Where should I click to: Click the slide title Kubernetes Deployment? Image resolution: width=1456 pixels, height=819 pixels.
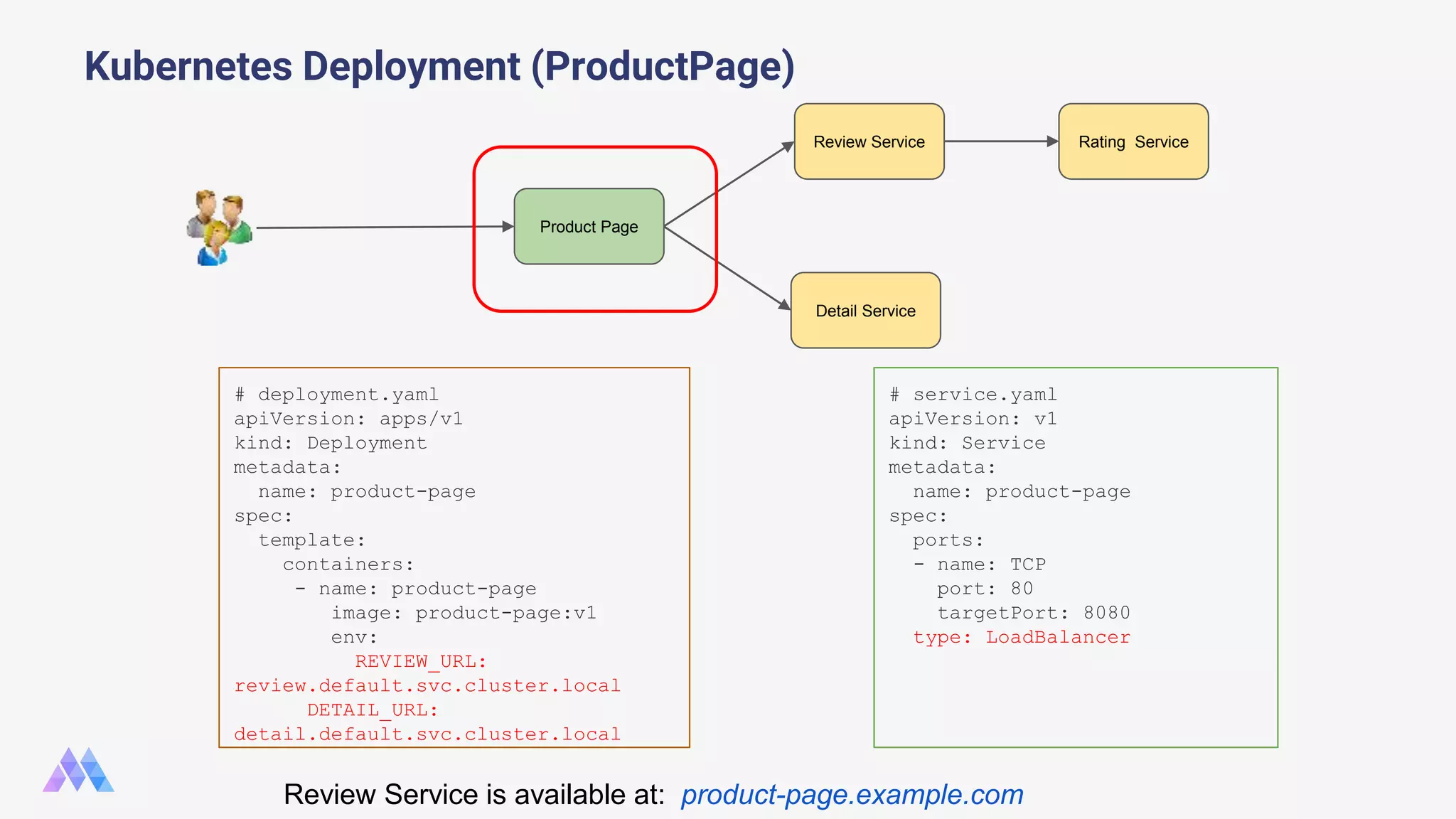(439, 66)
